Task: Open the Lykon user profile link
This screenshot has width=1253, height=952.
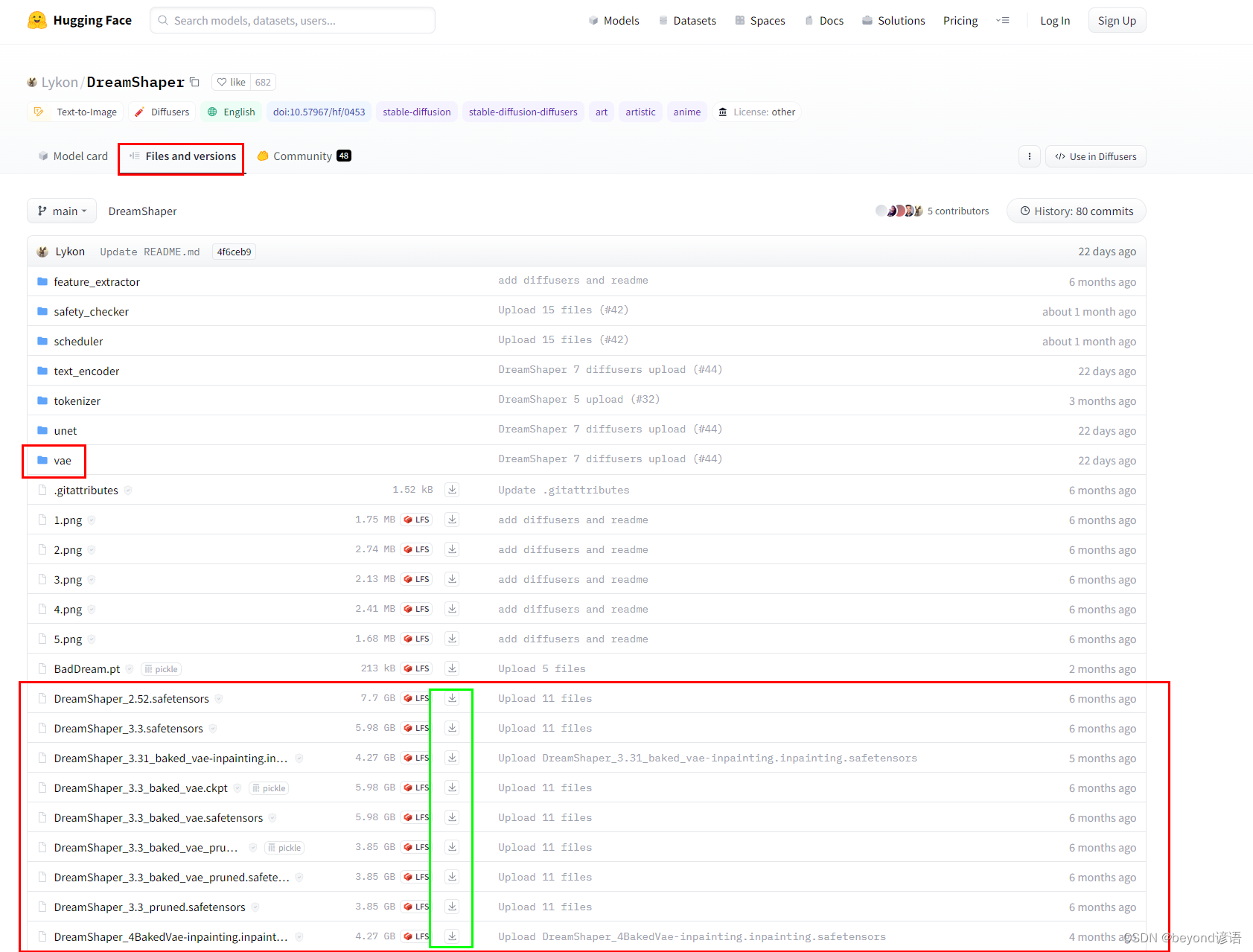Action: pos(60,82)
